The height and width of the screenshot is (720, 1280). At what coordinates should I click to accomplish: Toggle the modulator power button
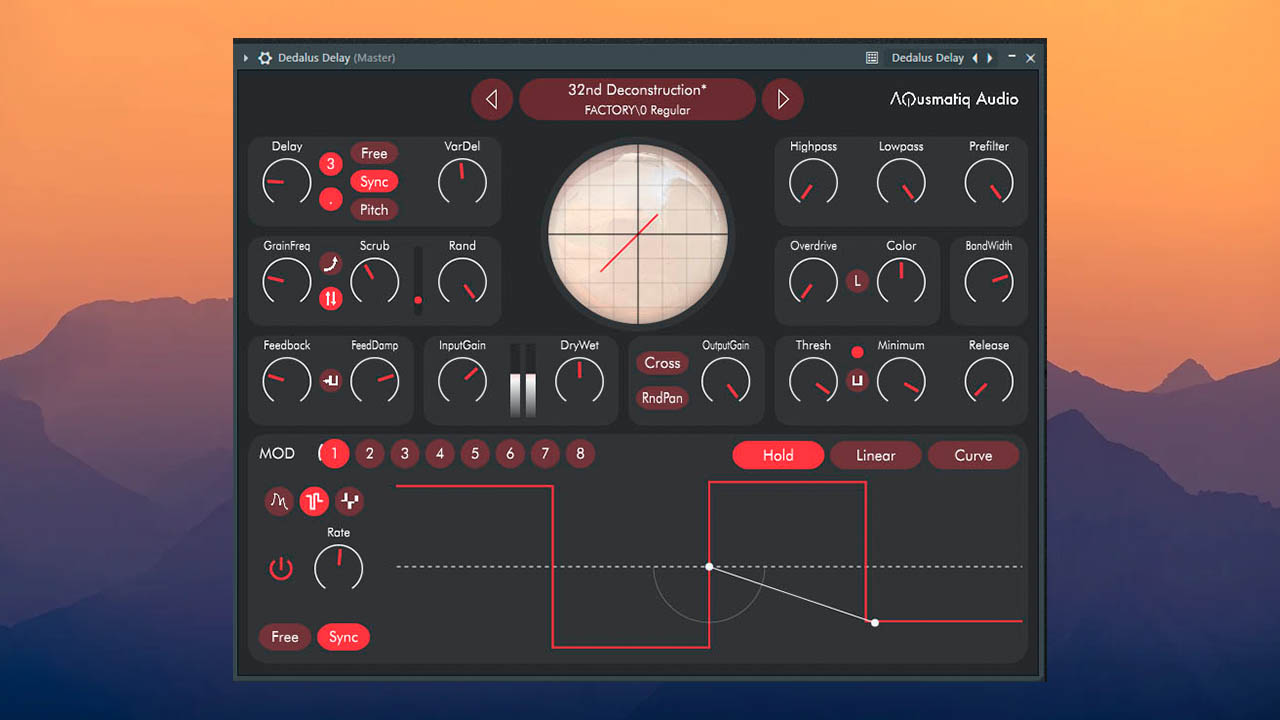(x=281, y=568)
